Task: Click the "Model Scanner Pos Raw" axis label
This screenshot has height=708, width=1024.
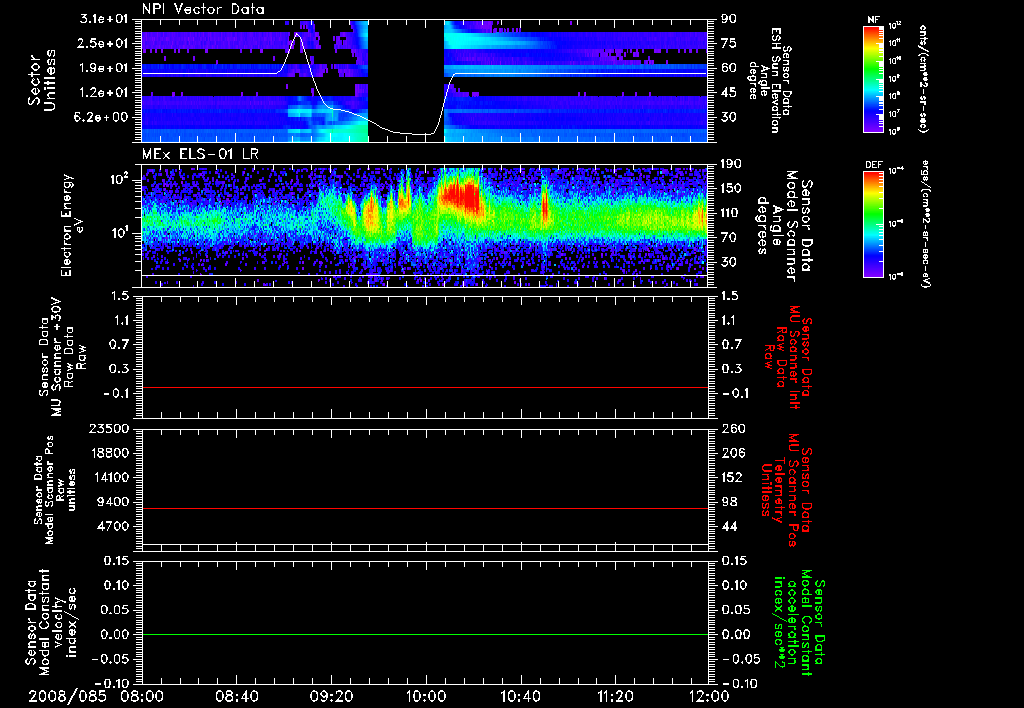Action: [55, 490]
